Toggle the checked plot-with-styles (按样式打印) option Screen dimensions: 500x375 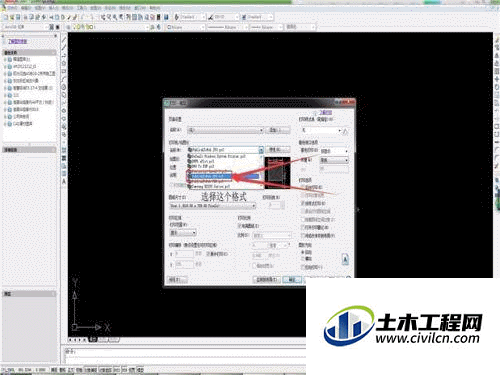(x=303, y=203)
